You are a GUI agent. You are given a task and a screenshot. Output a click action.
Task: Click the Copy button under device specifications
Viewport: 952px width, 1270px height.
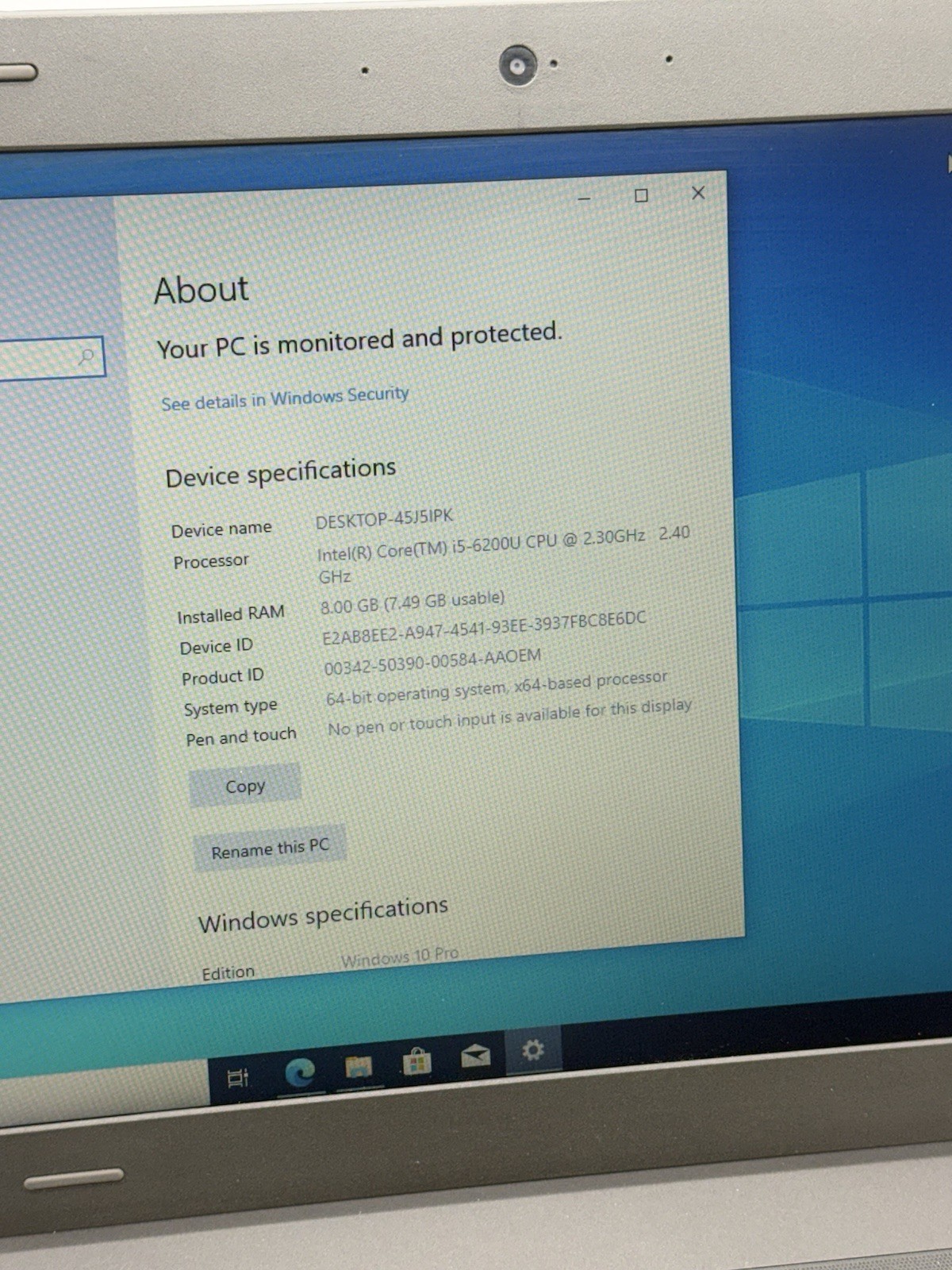244,786
